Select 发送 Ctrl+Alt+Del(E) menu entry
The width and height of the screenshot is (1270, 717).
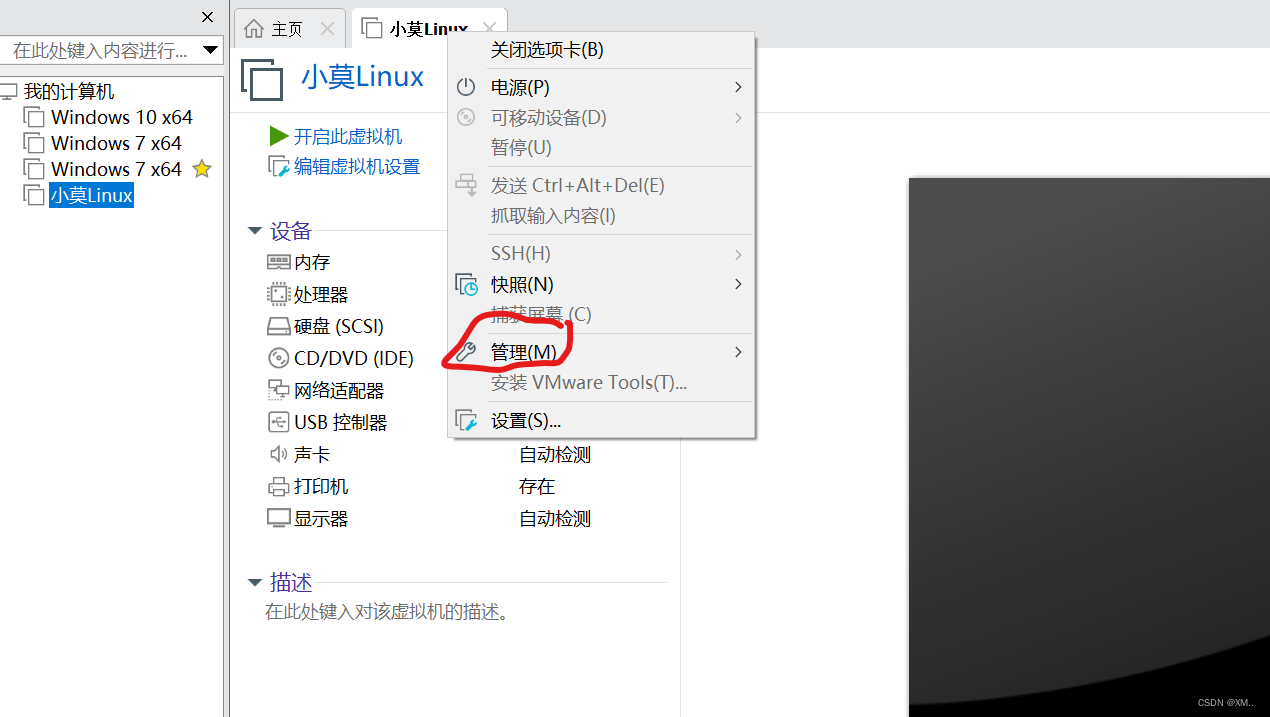[601, 185]
